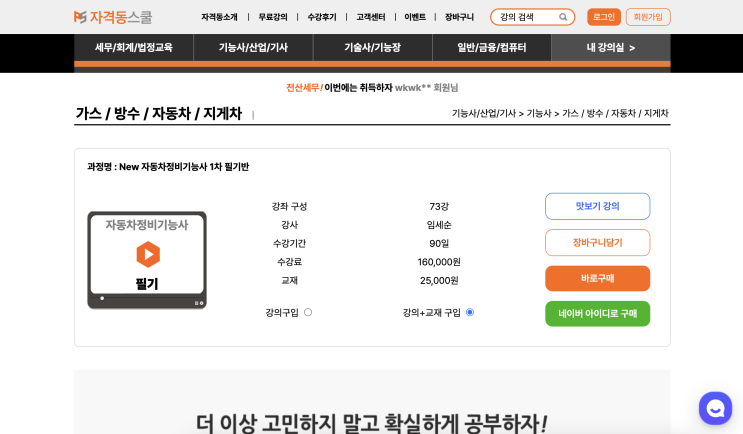Play the 자동차정비기능사 필기 preview video
This screenshot has width=743, height=434.
point(148,254)
